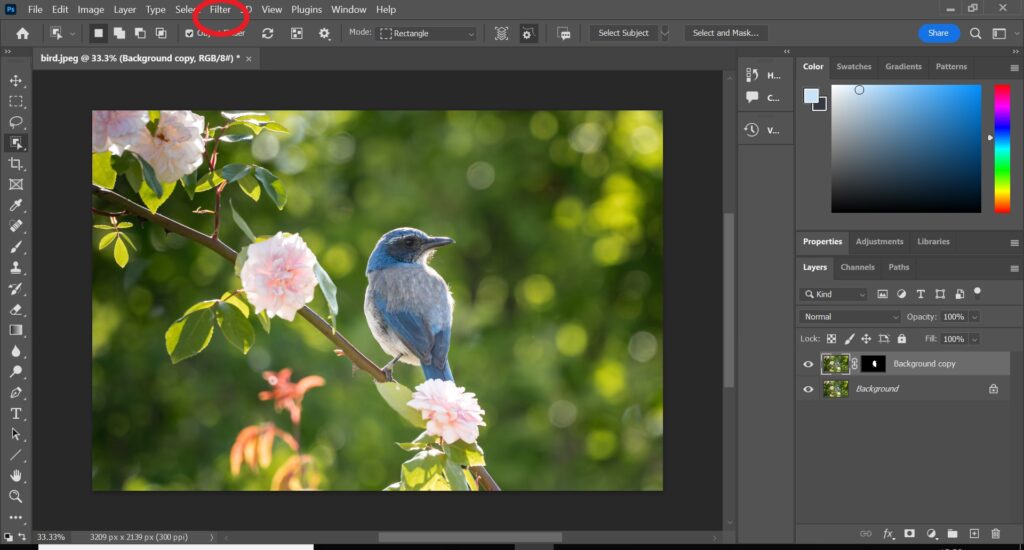1024x550 pixels.
Task: Create a new layer with plus icon
Action: [974, 534]
